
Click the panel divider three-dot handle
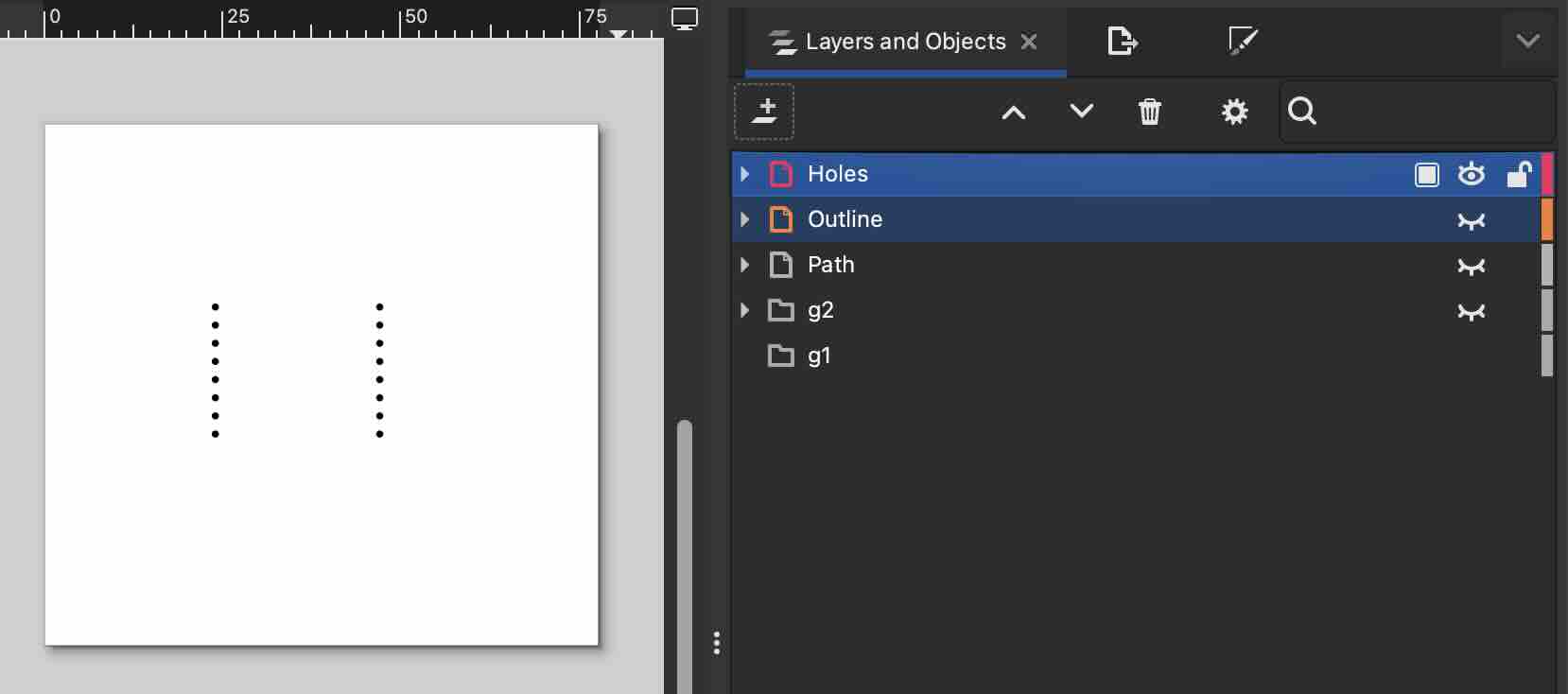pos(717,643)
